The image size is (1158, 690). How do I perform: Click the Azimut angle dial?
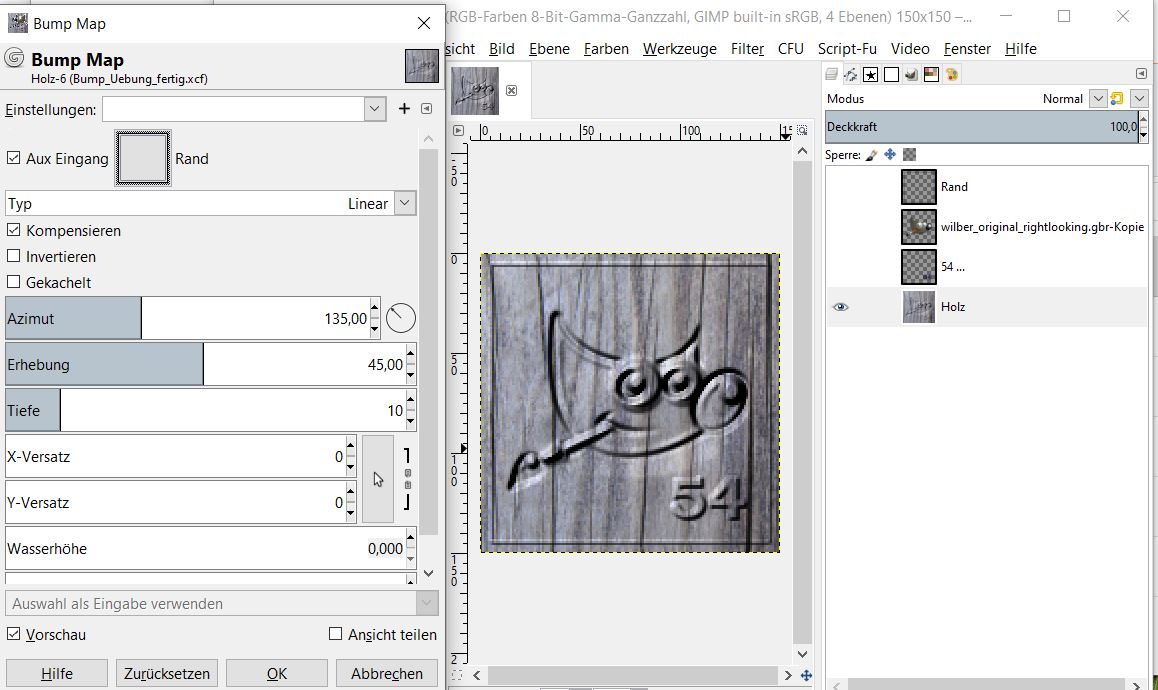click(x=400, y=319)
